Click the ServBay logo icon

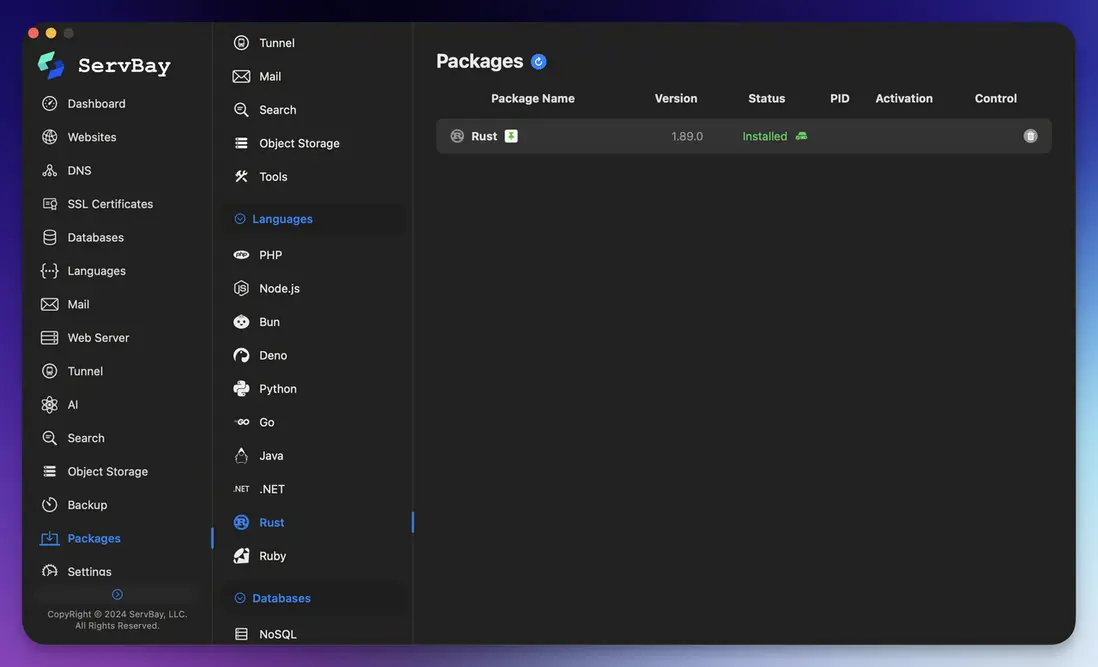point(51,65)
